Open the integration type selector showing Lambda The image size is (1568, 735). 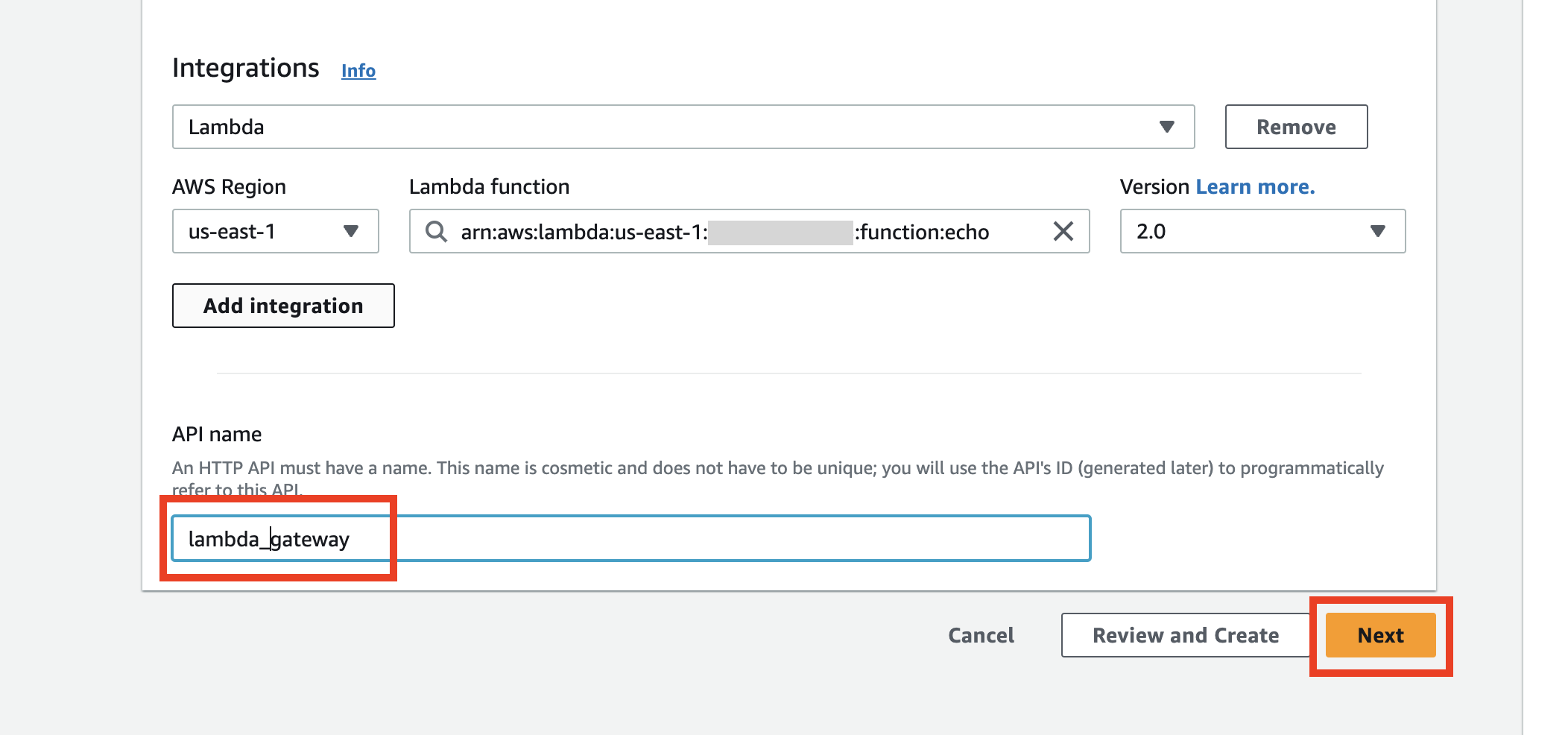pyautogui.click(x=682, y=127)
